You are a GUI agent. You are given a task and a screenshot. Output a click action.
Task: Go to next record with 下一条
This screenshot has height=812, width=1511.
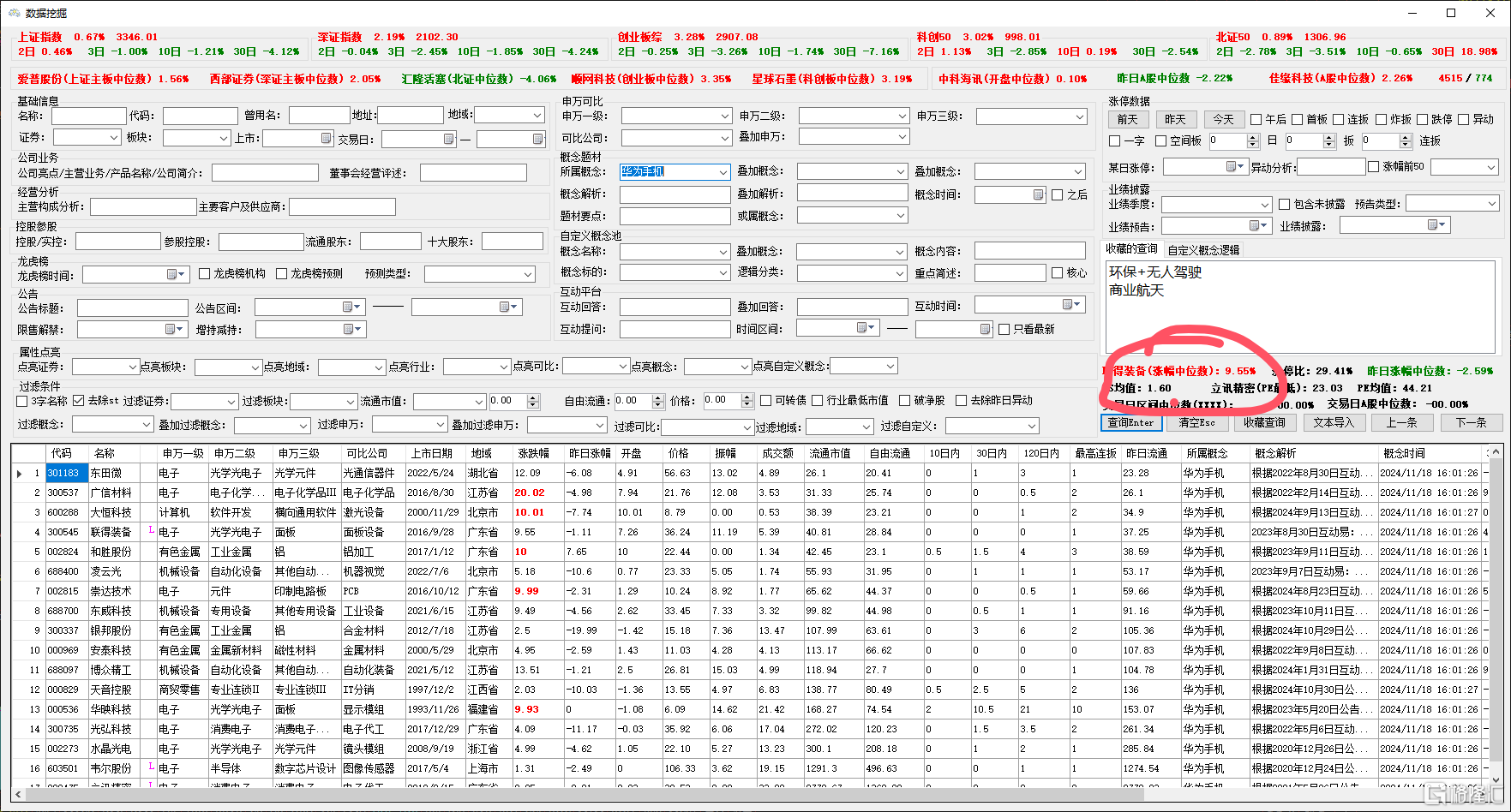pyautogui.click(x=1471, y=422)
